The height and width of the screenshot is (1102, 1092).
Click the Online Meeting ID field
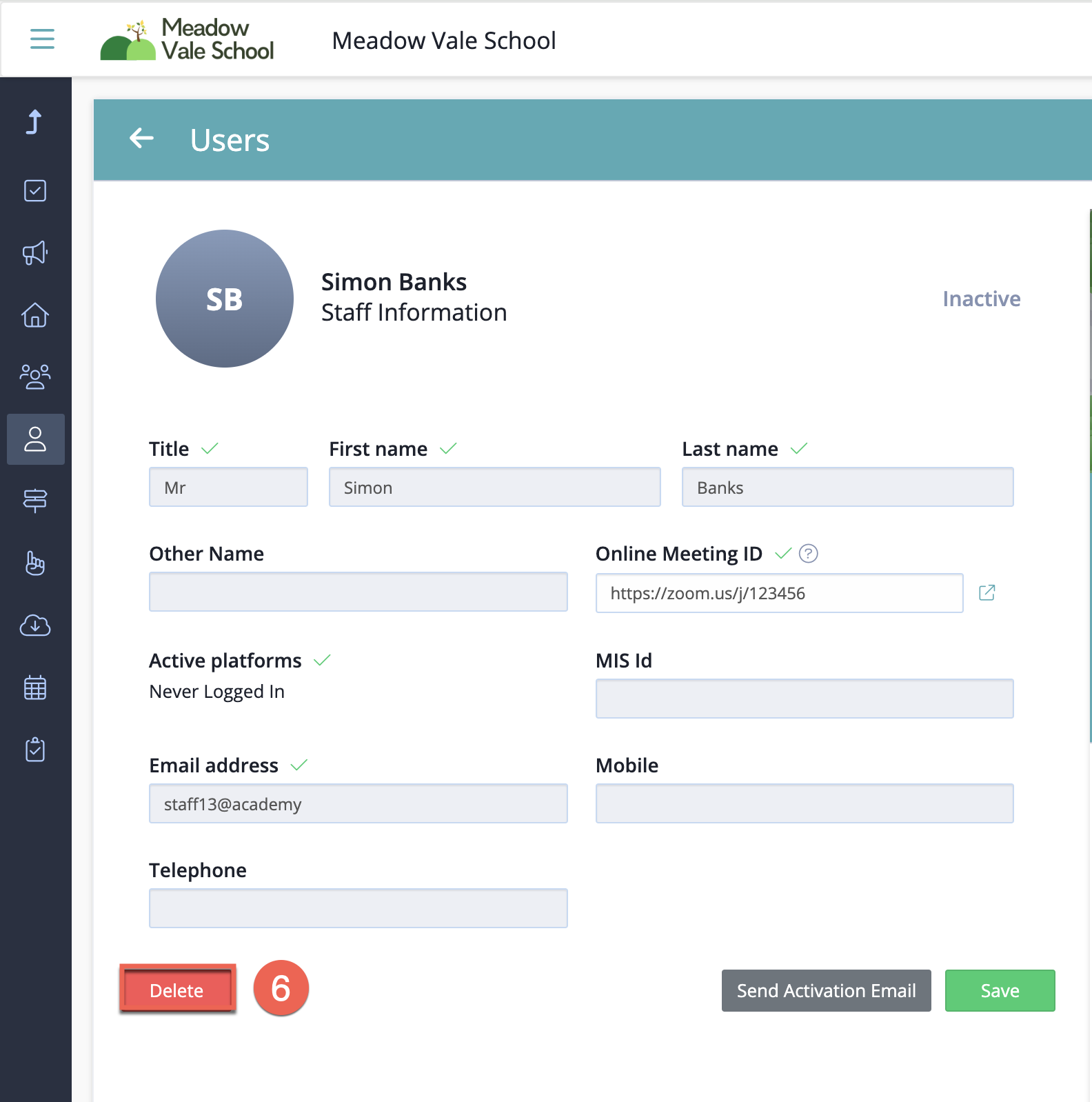click(779, 593)
